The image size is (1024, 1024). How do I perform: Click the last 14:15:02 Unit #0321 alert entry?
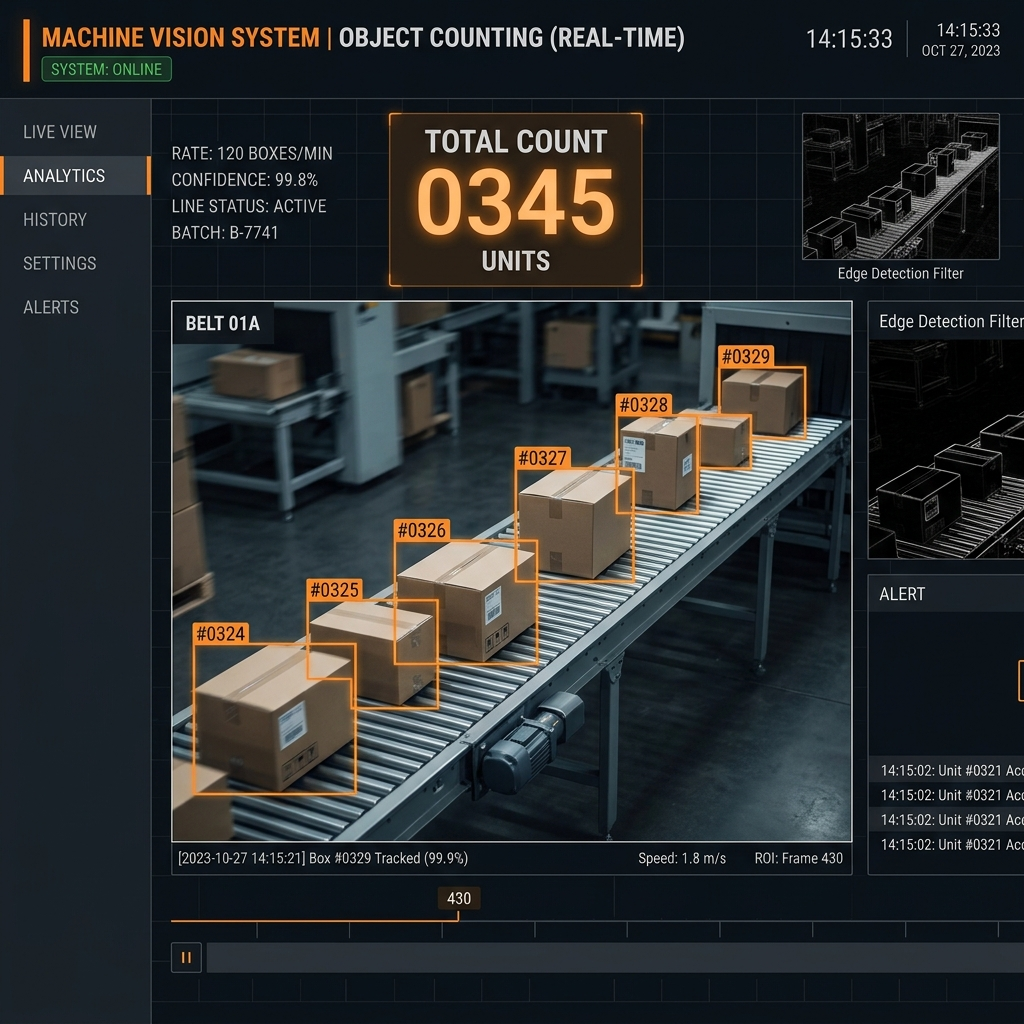946,844
